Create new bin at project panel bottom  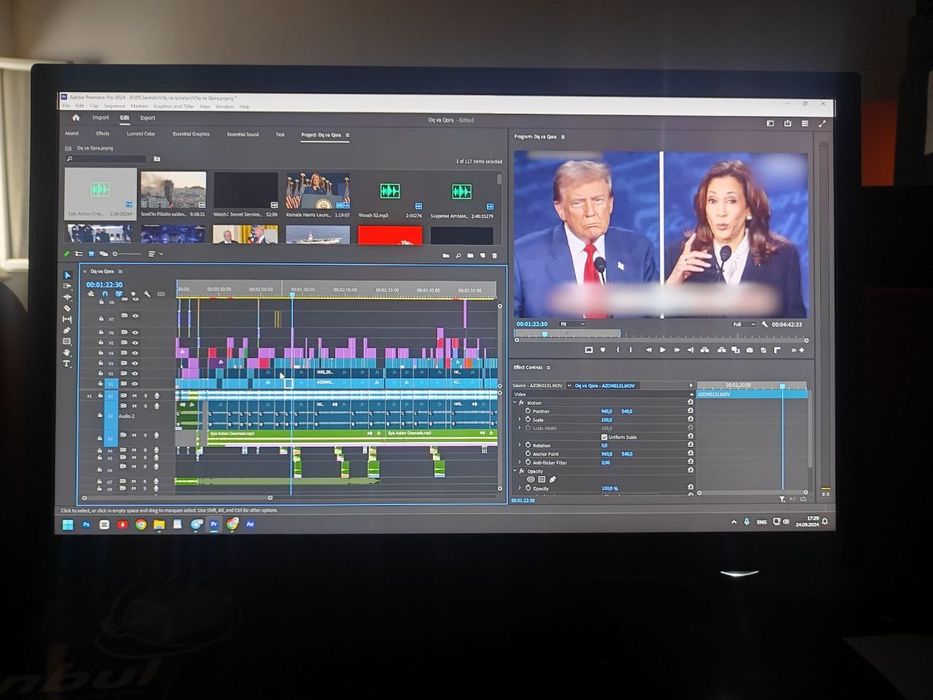[x=470, y=255]
